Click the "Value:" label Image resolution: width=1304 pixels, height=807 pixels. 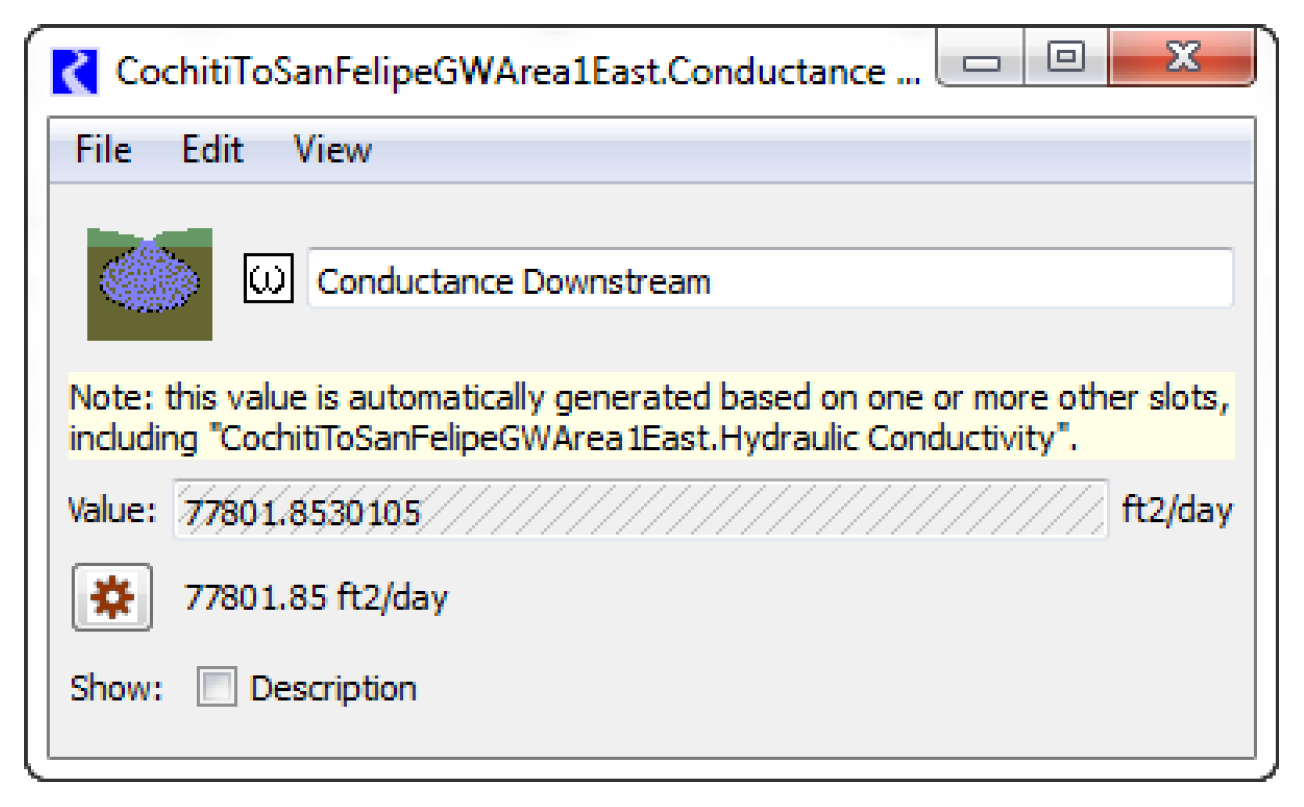(112, 511)
